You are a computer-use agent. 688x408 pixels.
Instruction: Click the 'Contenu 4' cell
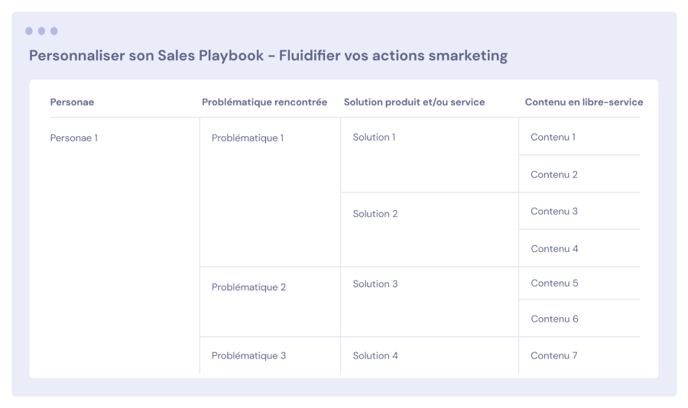(x=554, y=249)
